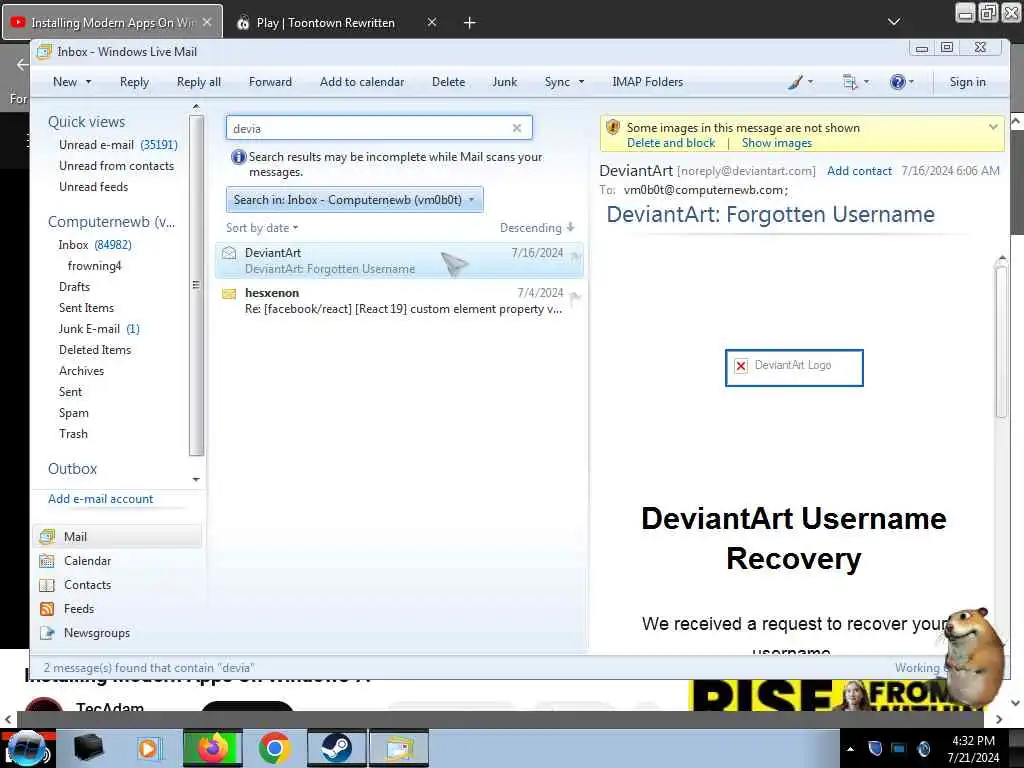Click Delete and block link
Viewport: 1024px width, 768px height.
671,143
